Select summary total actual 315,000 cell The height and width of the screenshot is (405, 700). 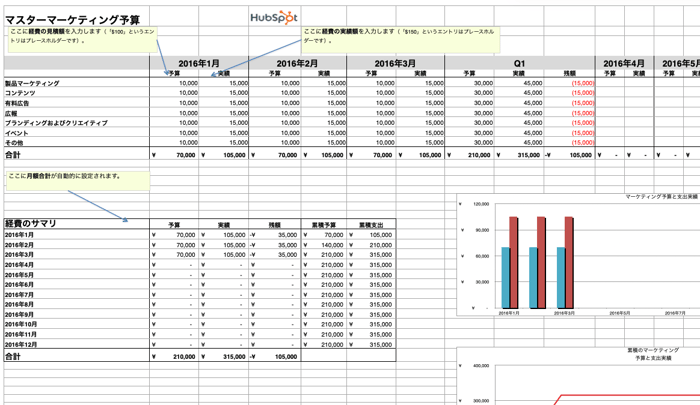224,357
